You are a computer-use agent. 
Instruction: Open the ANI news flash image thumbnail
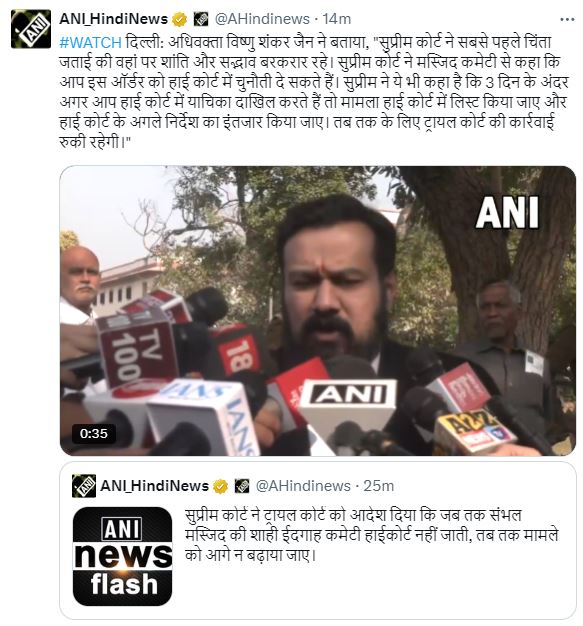point(123,556)
